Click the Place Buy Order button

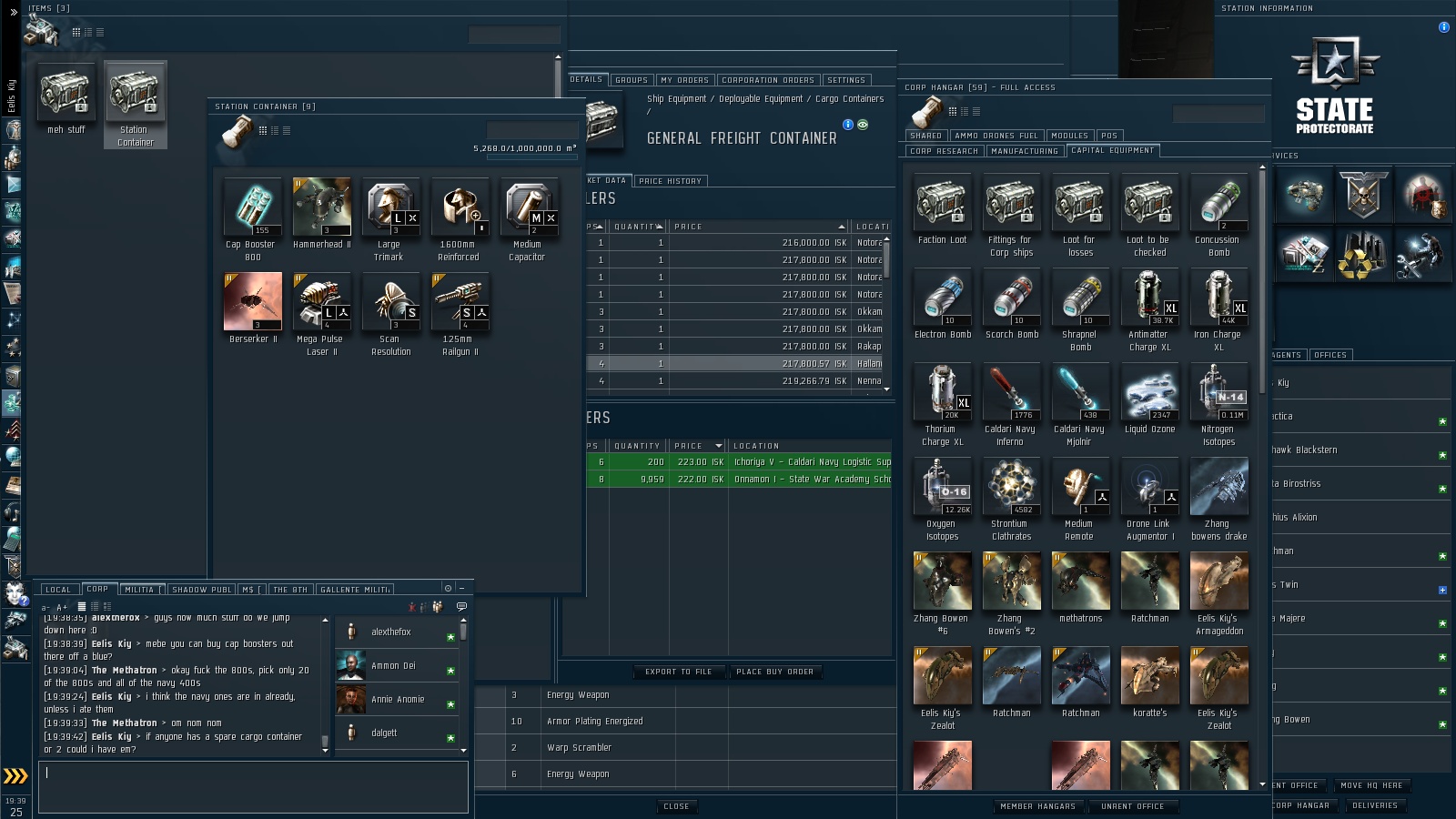pyautogui.click(x=775, y=672)
